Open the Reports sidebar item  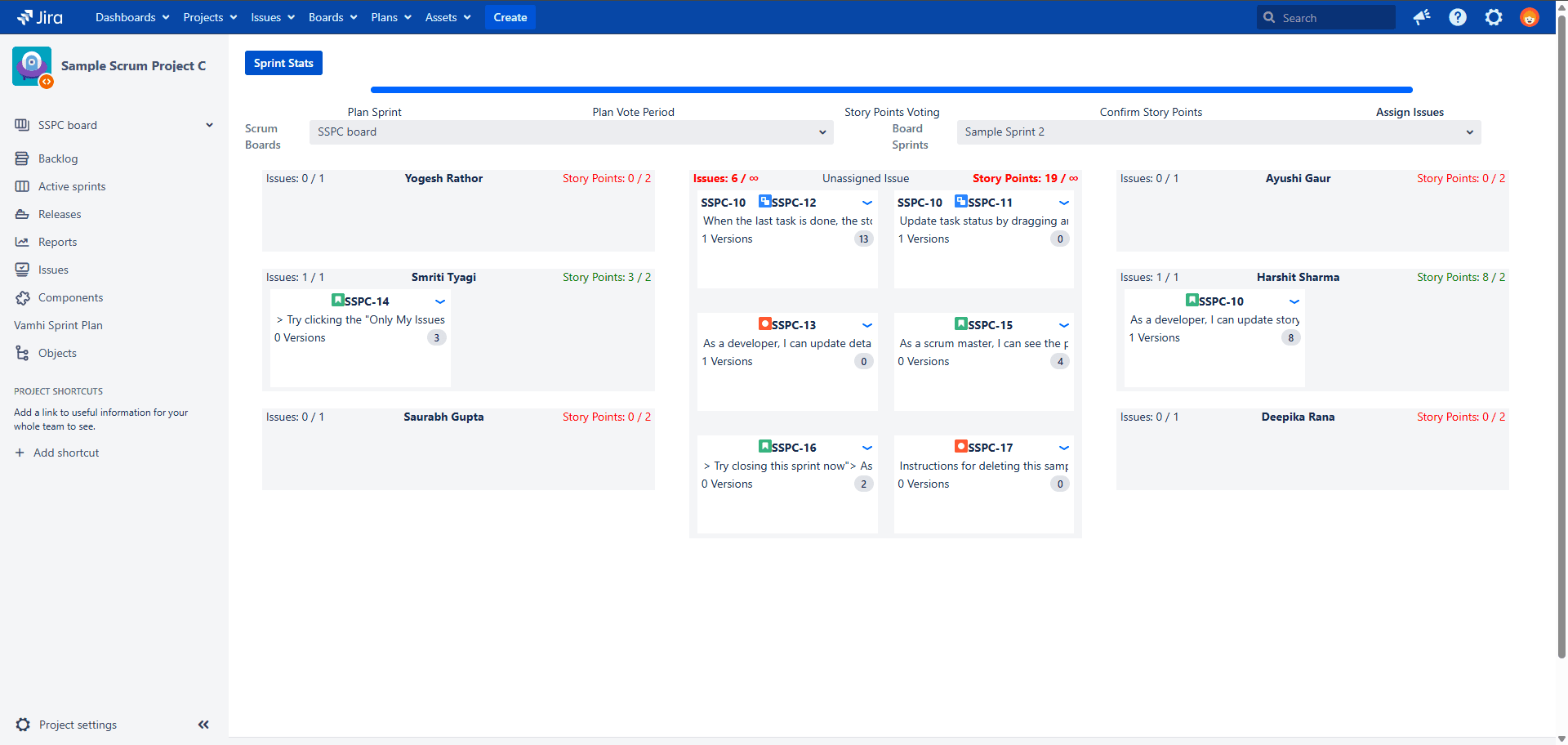pyautogui.click(x=57, y=242)
